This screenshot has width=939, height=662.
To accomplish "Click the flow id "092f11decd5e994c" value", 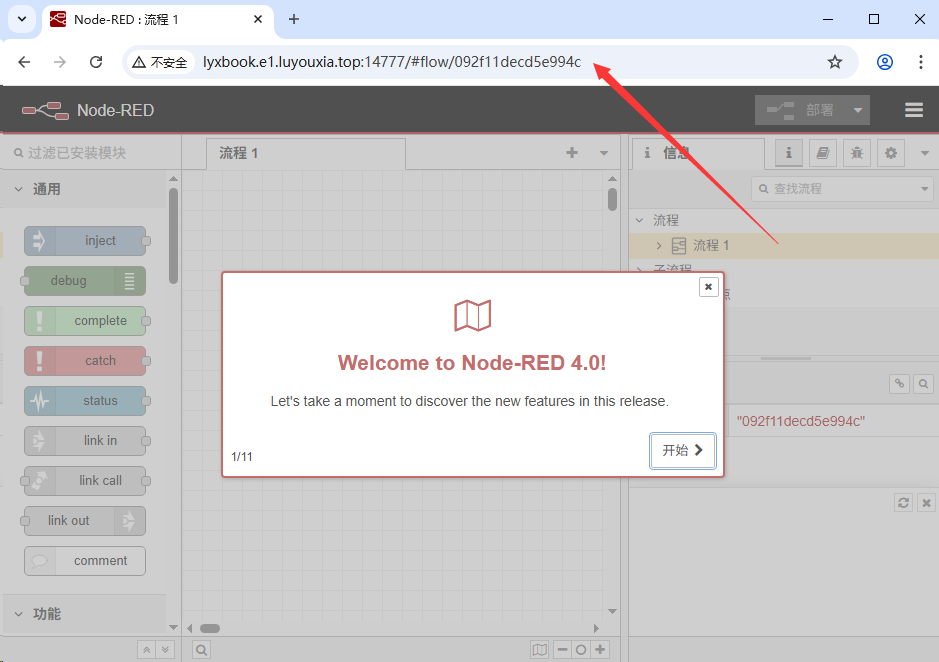I will click(x=801, y=421).
